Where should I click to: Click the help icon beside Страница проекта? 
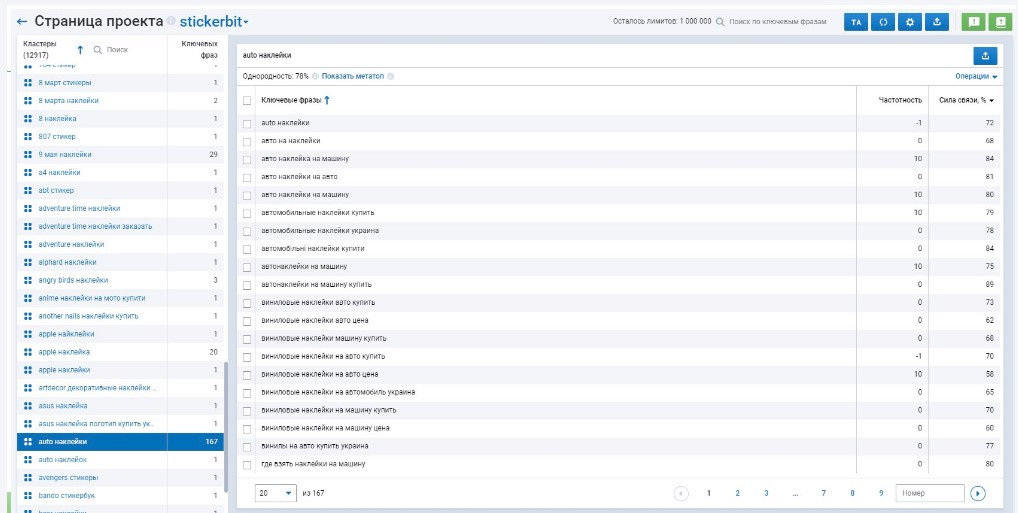pyautogui.click(x=171, y=21)
